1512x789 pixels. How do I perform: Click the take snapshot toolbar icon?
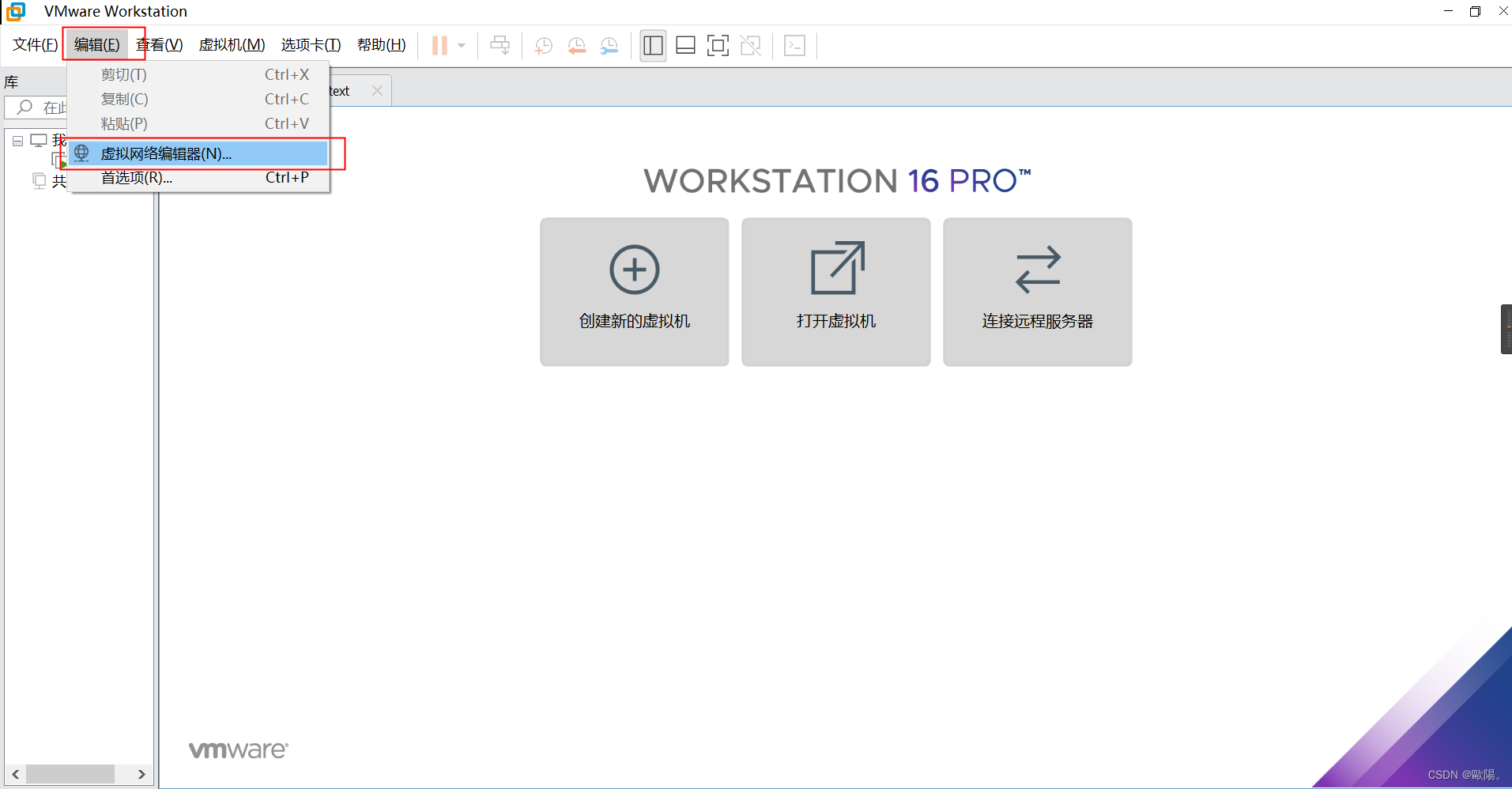tap(543, 45)
